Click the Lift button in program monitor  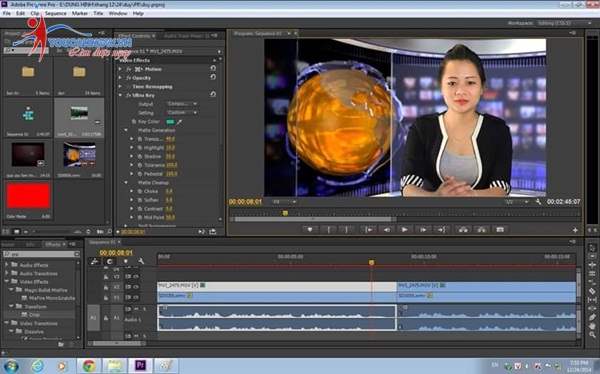coord(463,230)
